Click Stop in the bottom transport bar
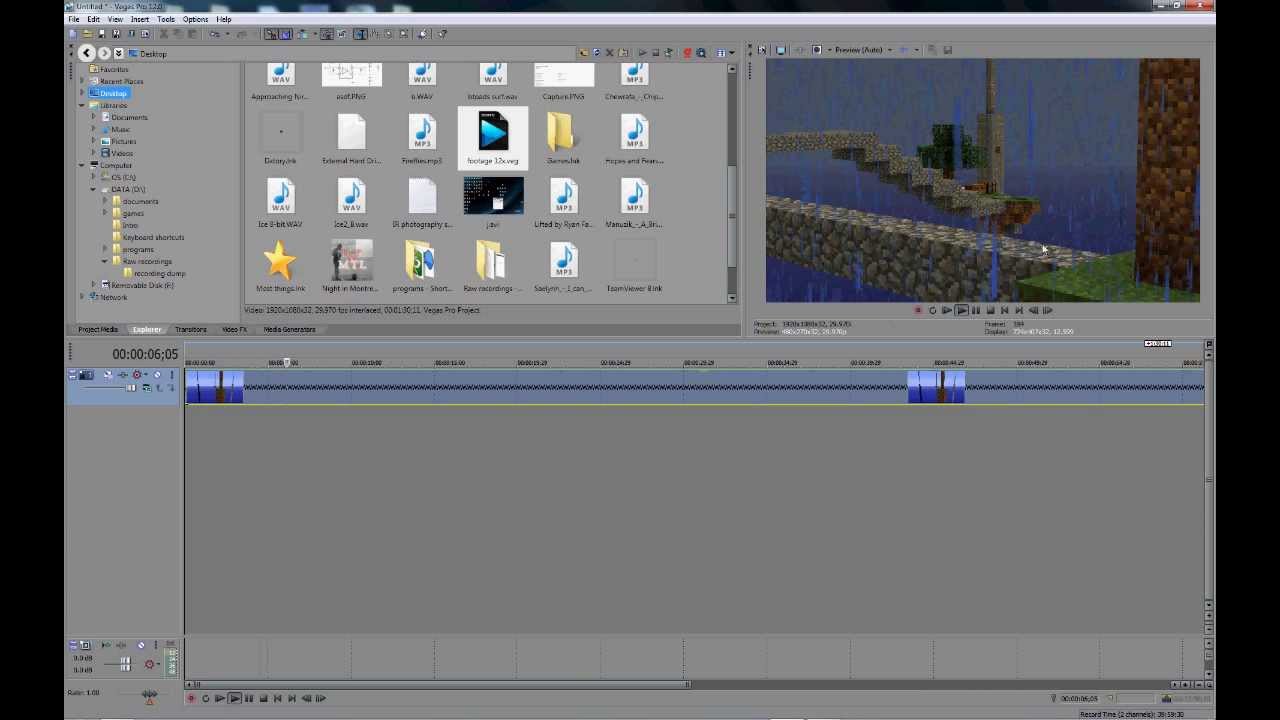The image size is (1280, 720). pos(263,698)
